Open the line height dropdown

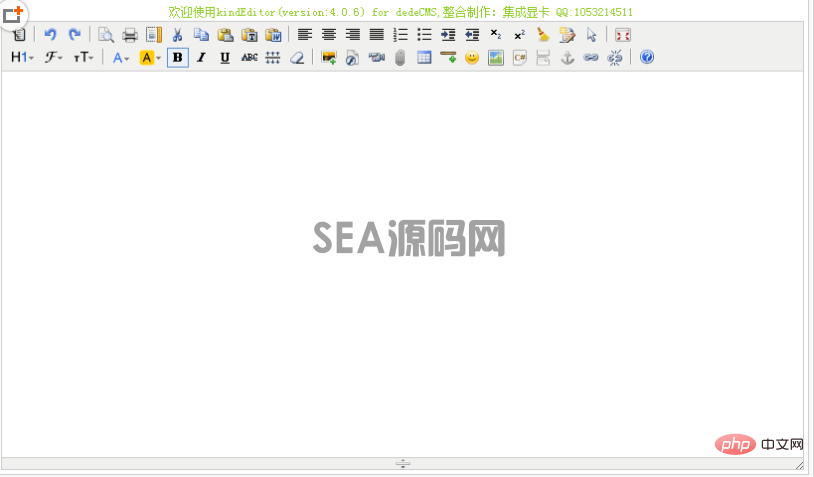[273, 58]
